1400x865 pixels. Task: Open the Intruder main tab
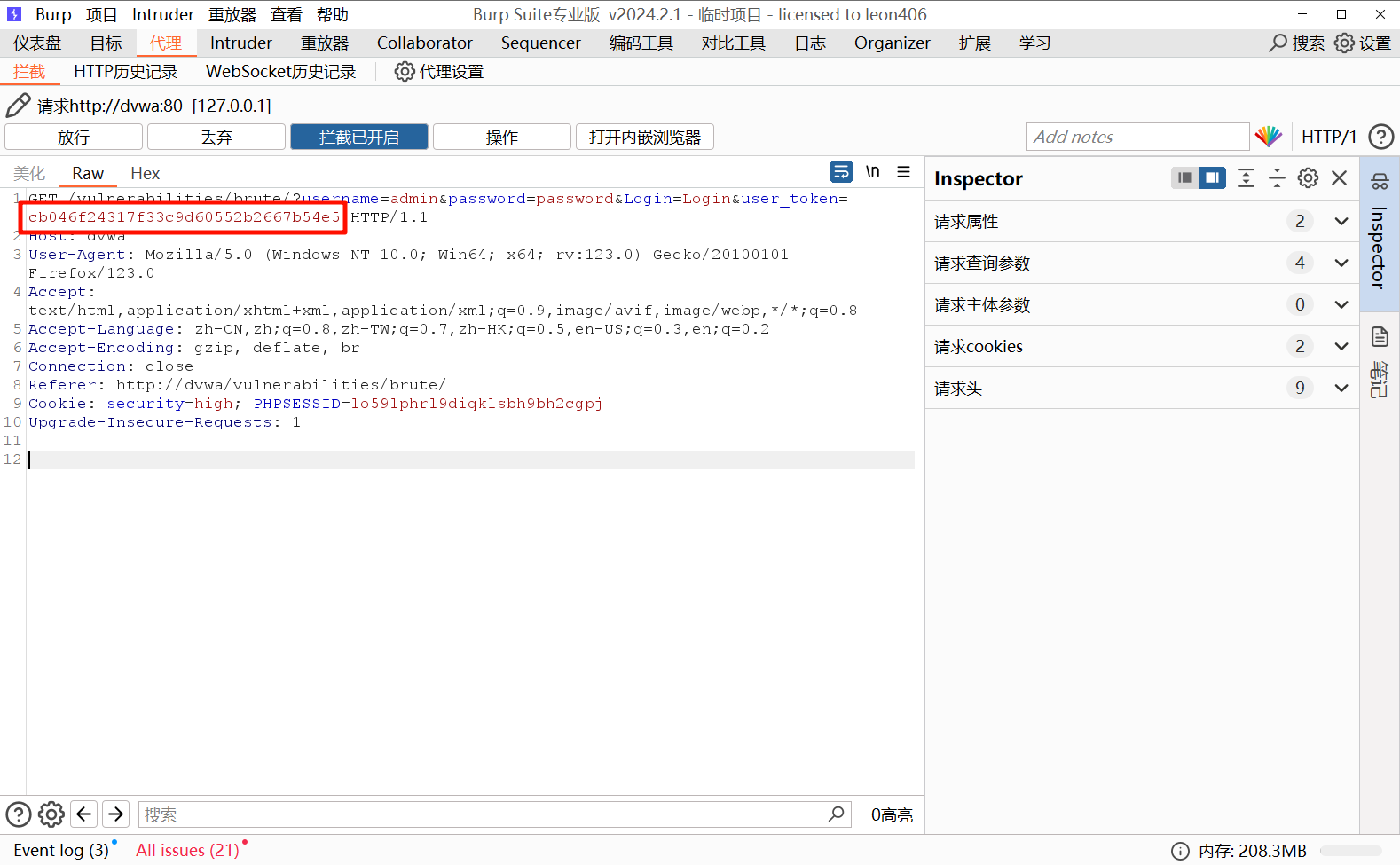coord(241,43)
